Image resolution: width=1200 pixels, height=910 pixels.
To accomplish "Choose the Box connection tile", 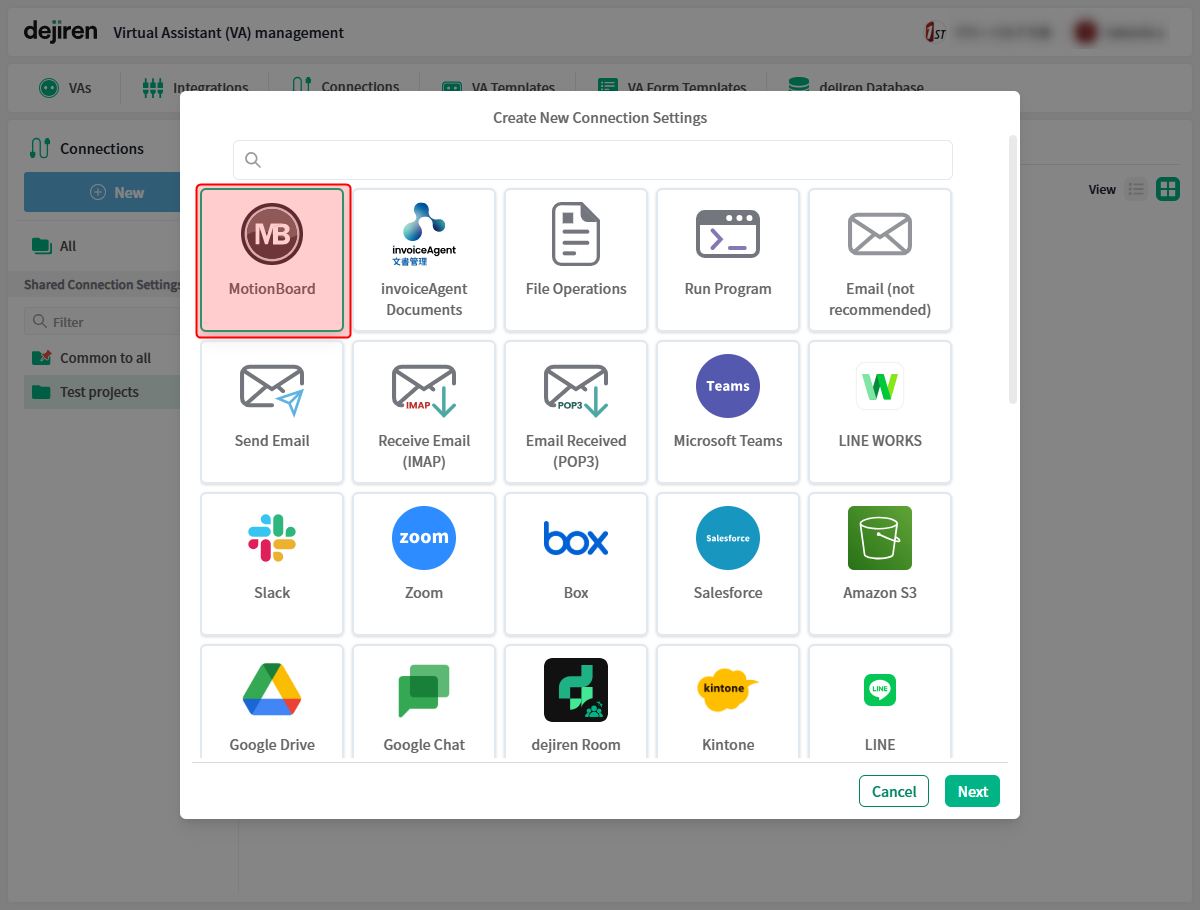I will tap(576, 564).
